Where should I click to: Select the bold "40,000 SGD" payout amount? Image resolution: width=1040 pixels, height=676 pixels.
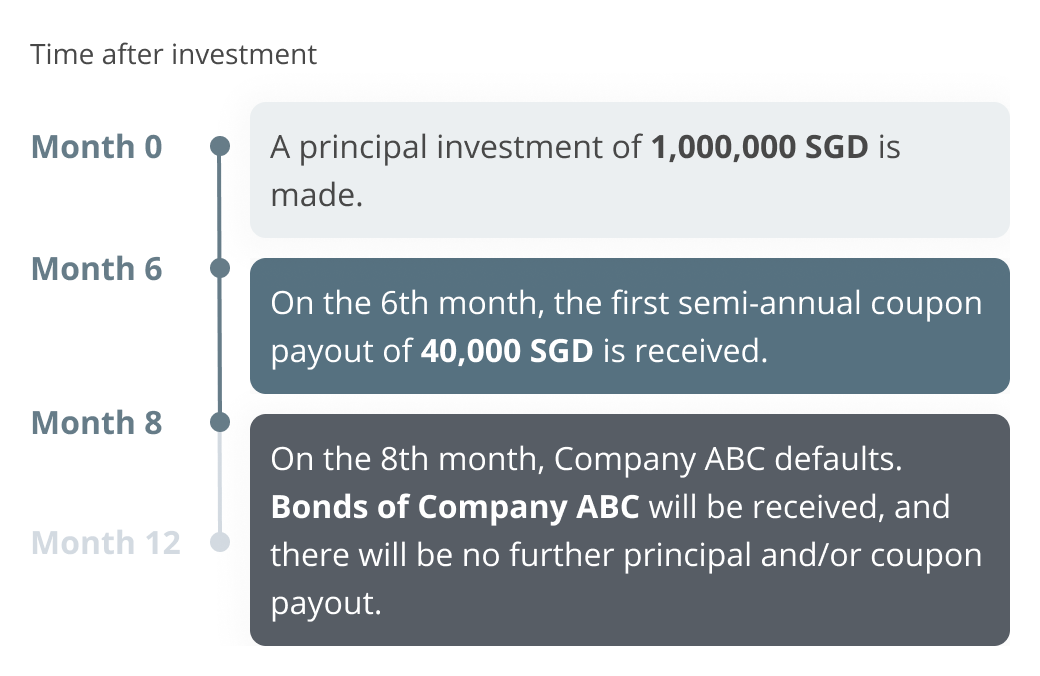pyautogui.click(x=506, y=352)
